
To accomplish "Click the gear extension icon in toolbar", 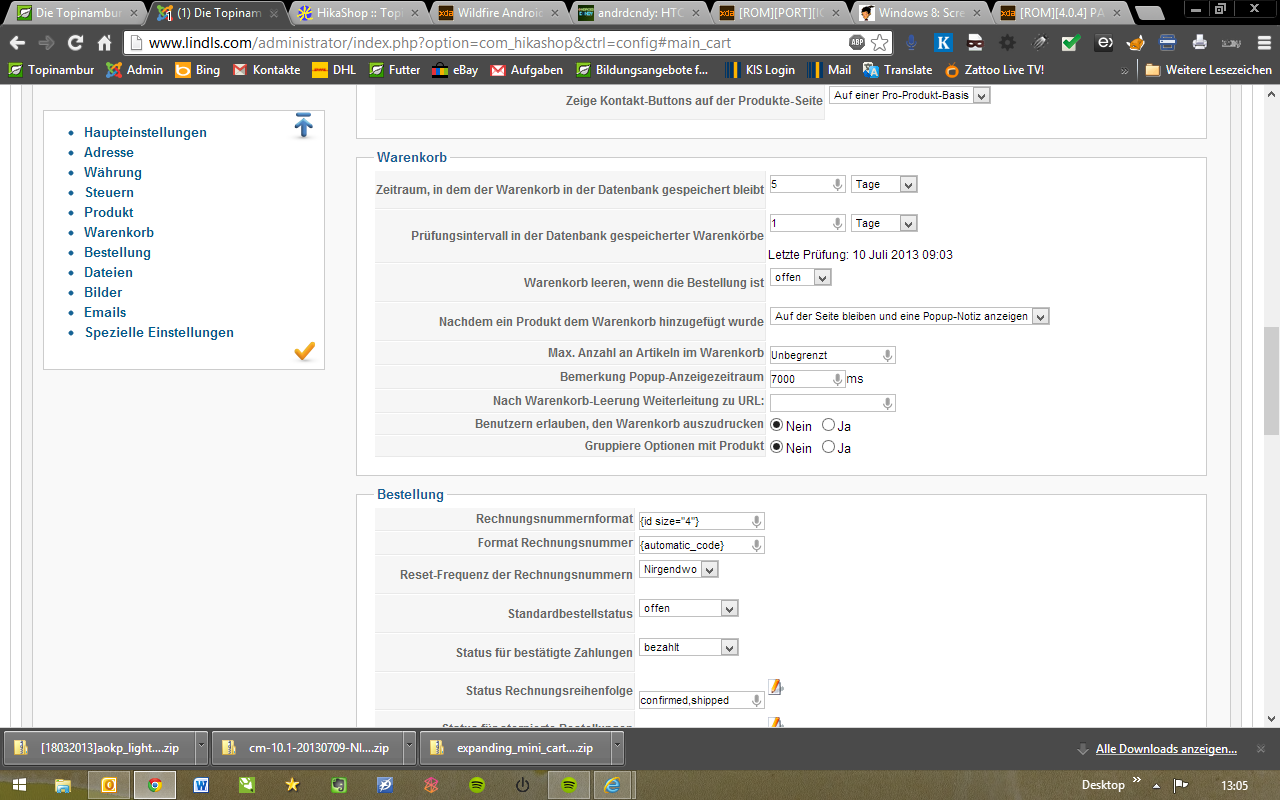I will tap(1007, 43).
